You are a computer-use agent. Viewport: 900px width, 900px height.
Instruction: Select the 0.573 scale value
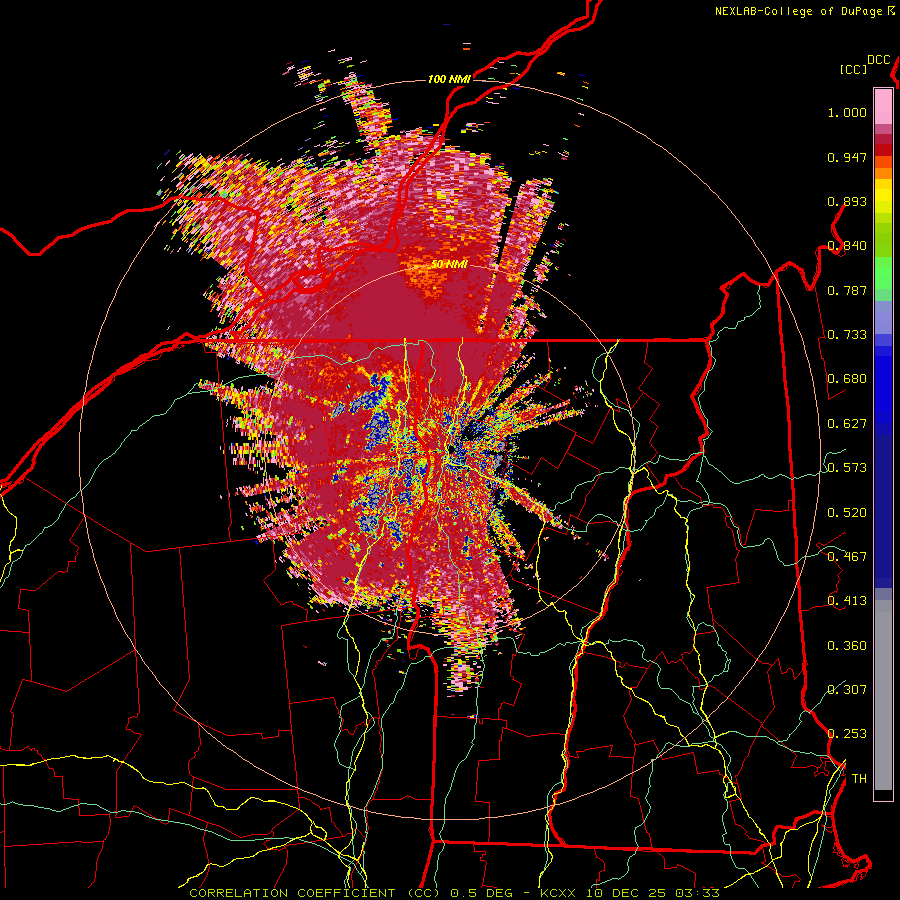[847, 468]
